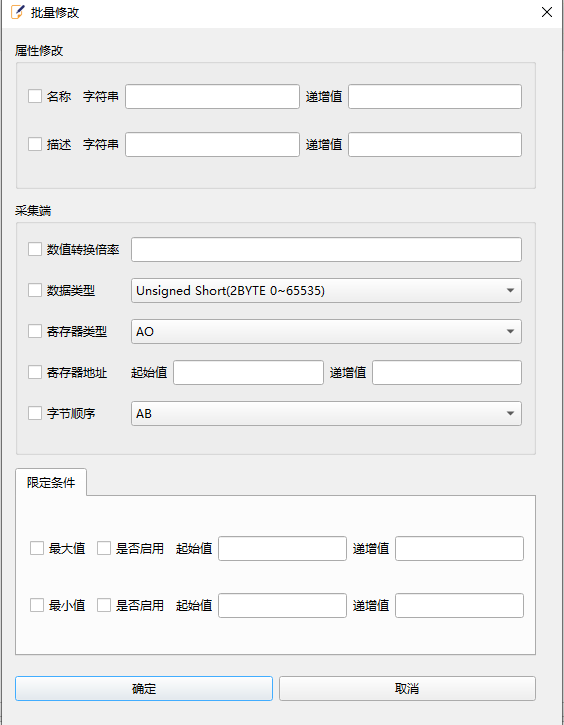Open the Unsigned Short data type dropdown
564x725 pixels.
tap(326, 290)
